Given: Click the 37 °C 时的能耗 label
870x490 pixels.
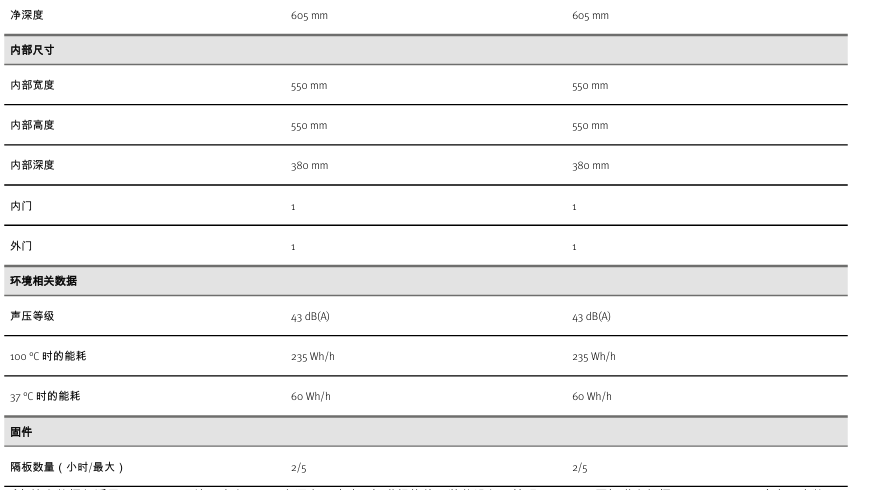Looking at the screenshot, I should (45, 396).
